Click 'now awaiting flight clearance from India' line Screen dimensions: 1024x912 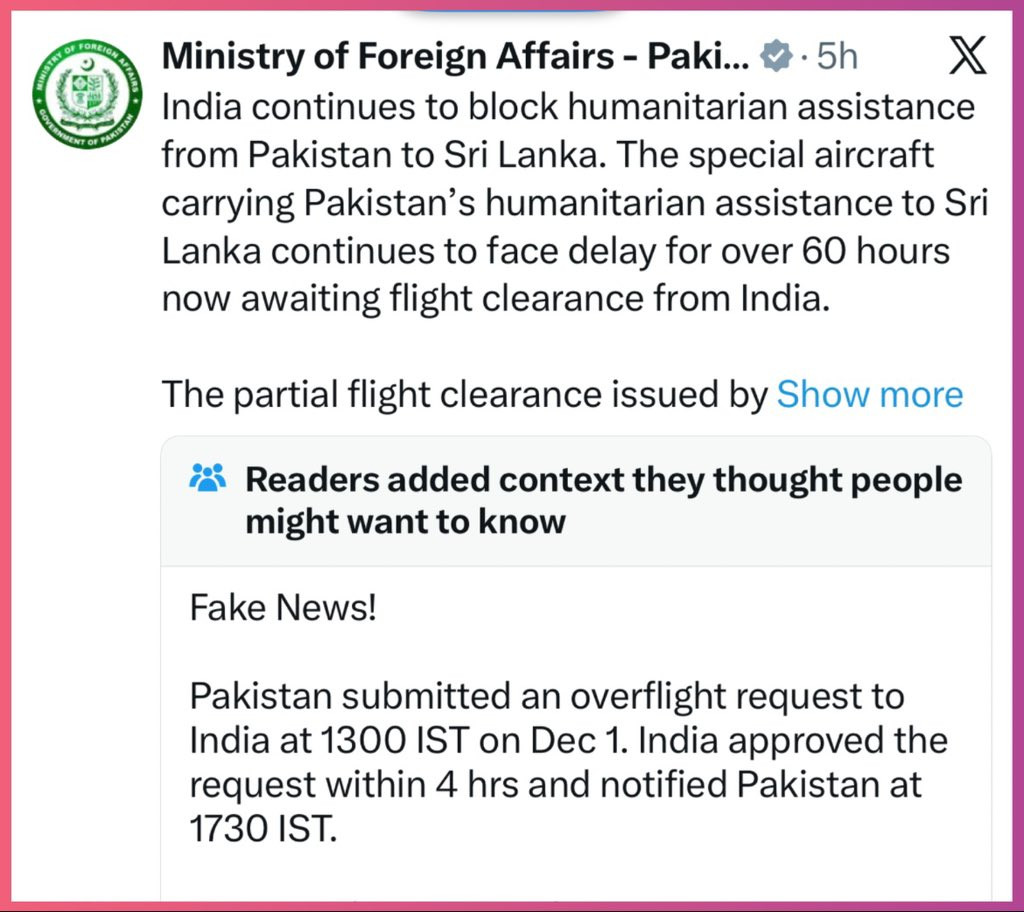click(496, 299)
